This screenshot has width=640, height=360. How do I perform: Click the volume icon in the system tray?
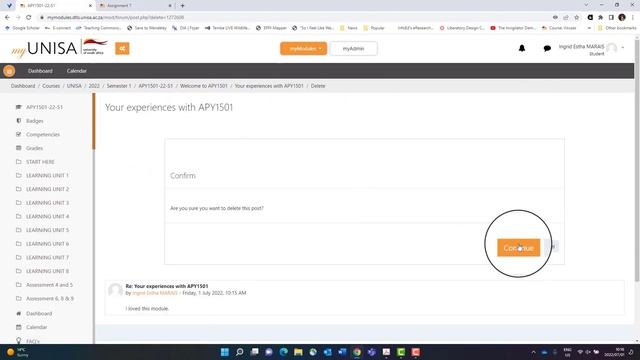tap(588, 352)
